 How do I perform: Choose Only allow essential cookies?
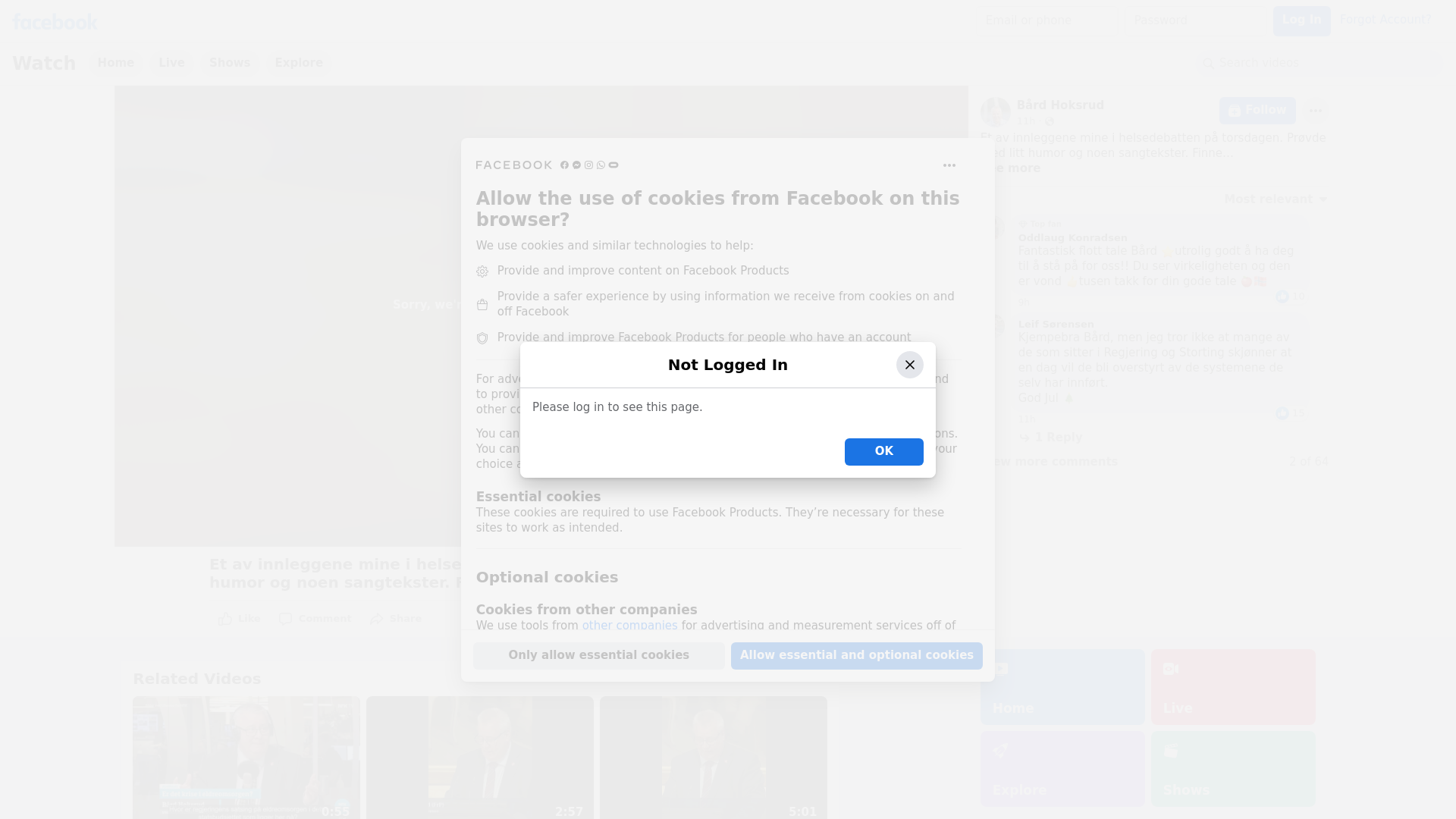(x=598, y=655)
